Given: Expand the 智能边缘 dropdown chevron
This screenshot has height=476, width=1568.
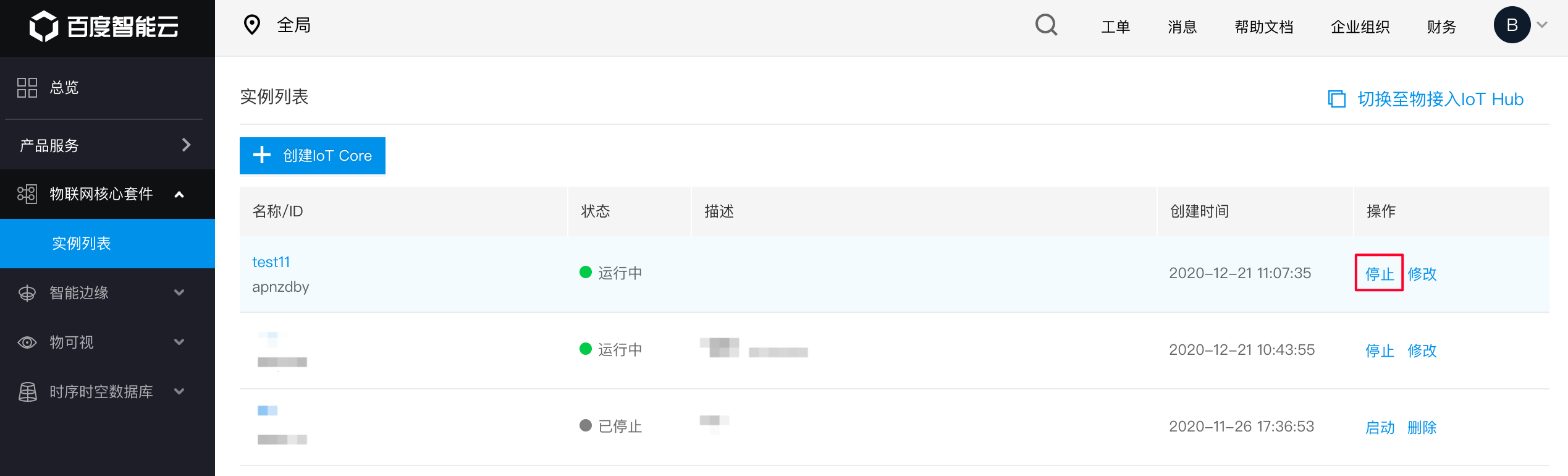Looking at the screenshot, I should [179, 293].
